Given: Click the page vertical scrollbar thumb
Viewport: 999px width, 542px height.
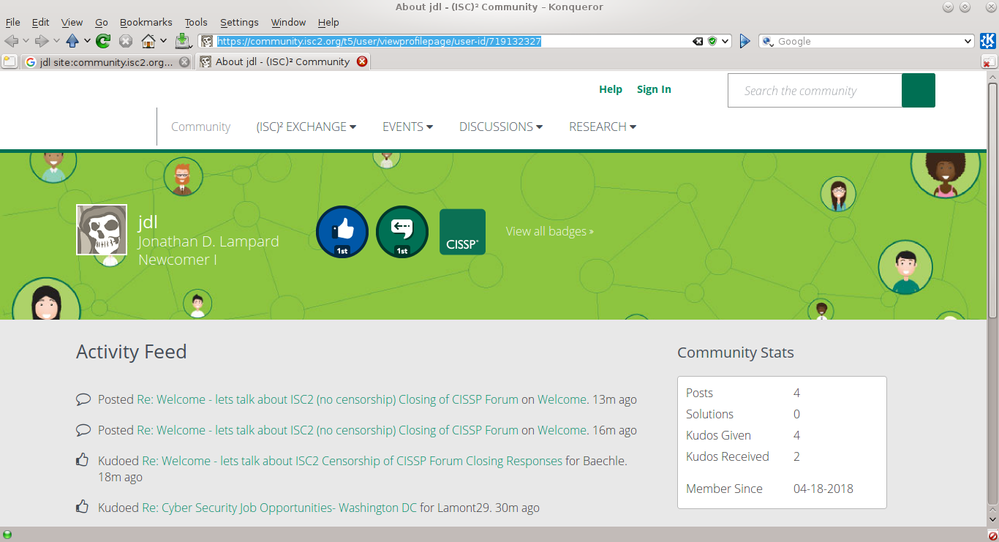Looking at the screenshot, I should click(x=993, y=200).
